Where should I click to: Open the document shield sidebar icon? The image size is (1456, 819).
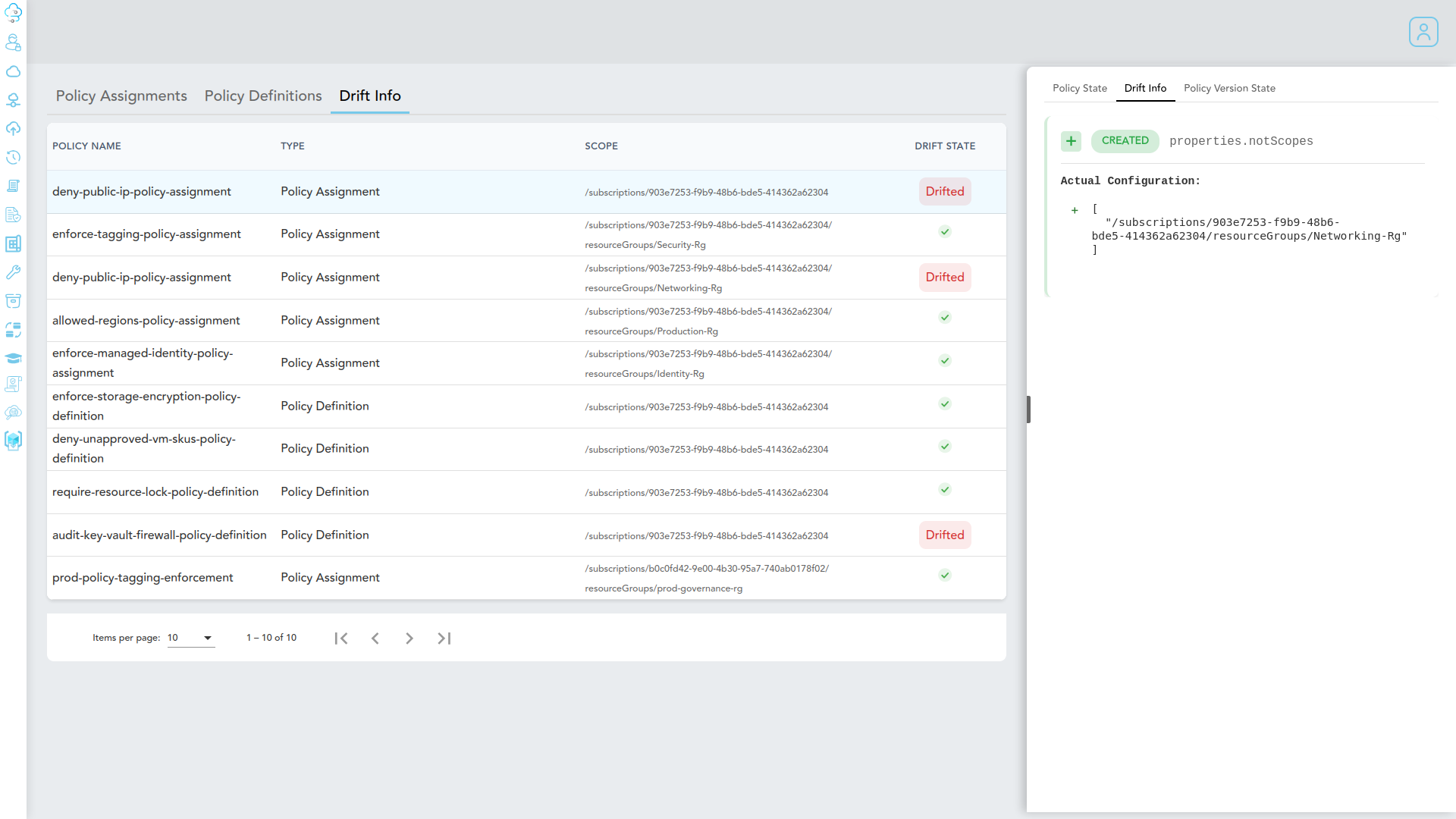pyautogui.click(x=13, y=215)
